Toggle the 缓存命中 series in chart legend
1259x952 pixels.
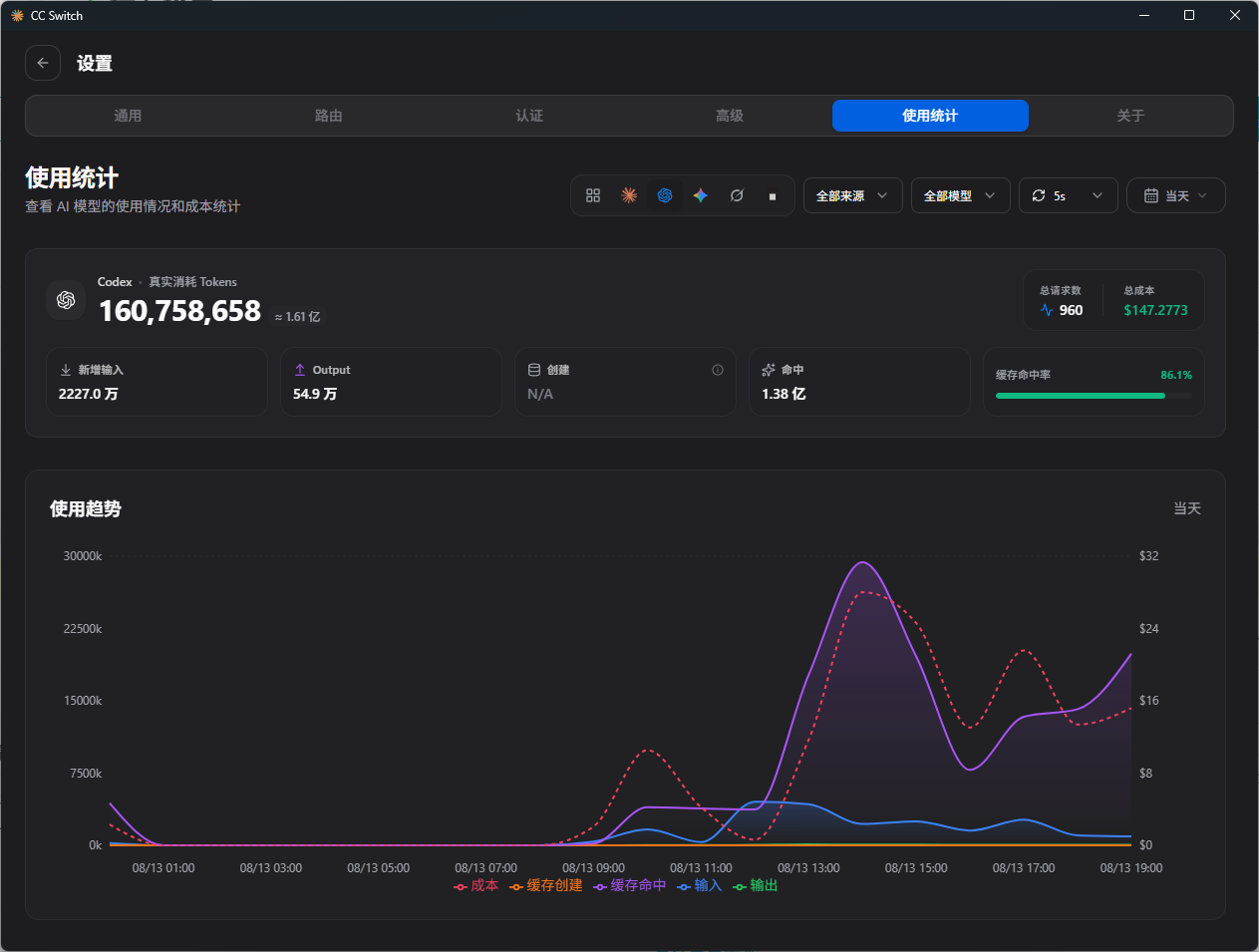click(630, 885)
